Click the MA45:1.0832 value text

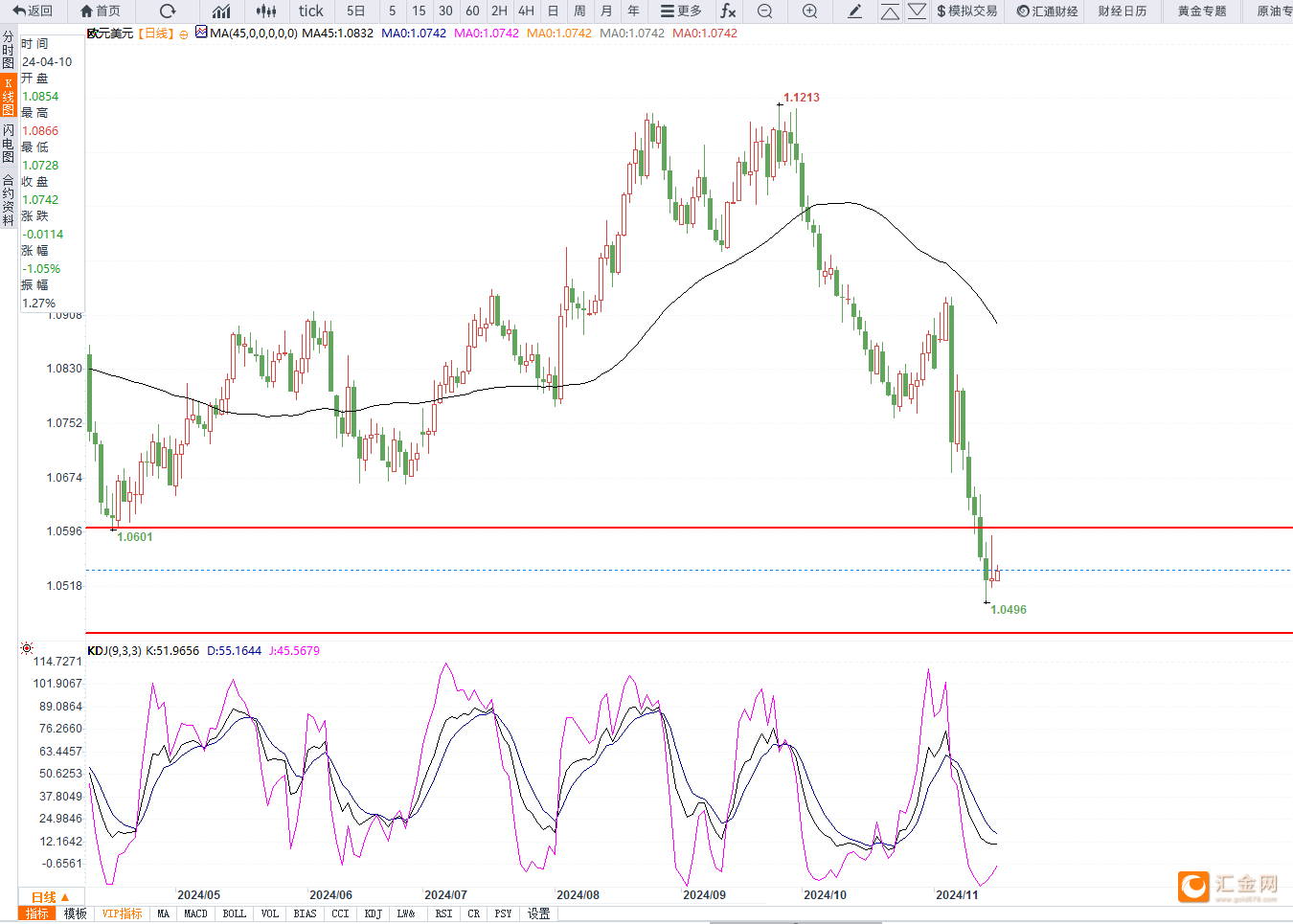pos(337,33)
